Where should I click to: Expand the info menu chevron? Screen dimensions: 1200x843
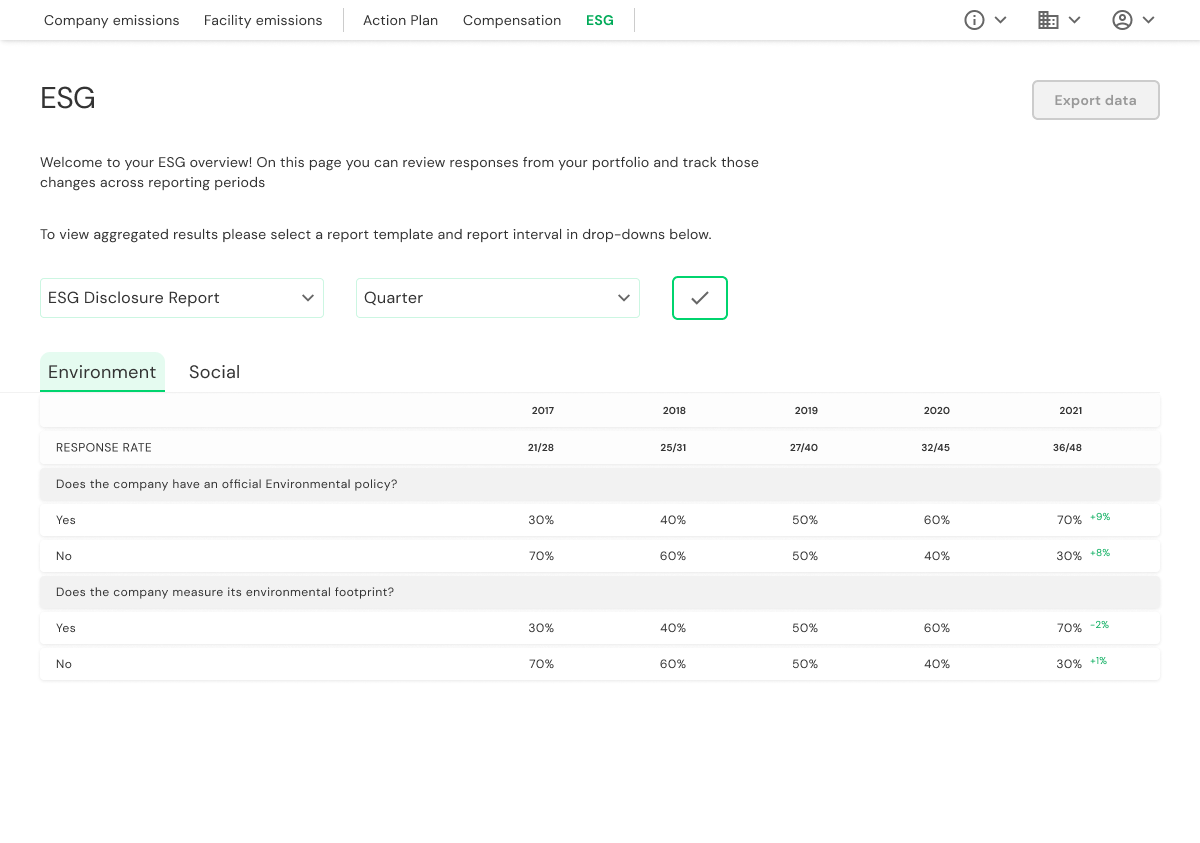click(x=1000, y=20)
